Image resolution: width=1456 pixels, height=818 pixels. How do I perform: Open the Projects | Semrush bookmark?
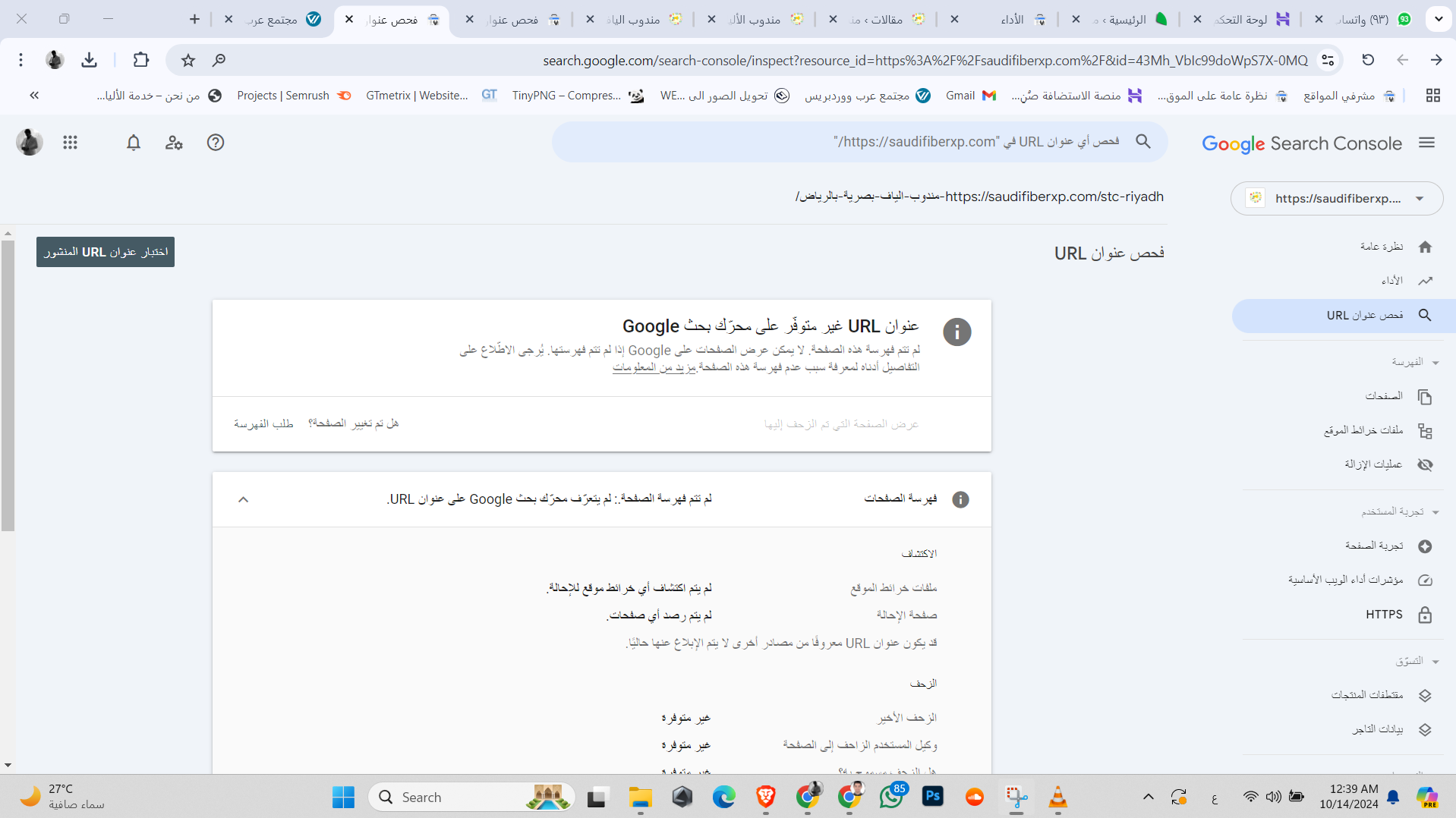294,96
